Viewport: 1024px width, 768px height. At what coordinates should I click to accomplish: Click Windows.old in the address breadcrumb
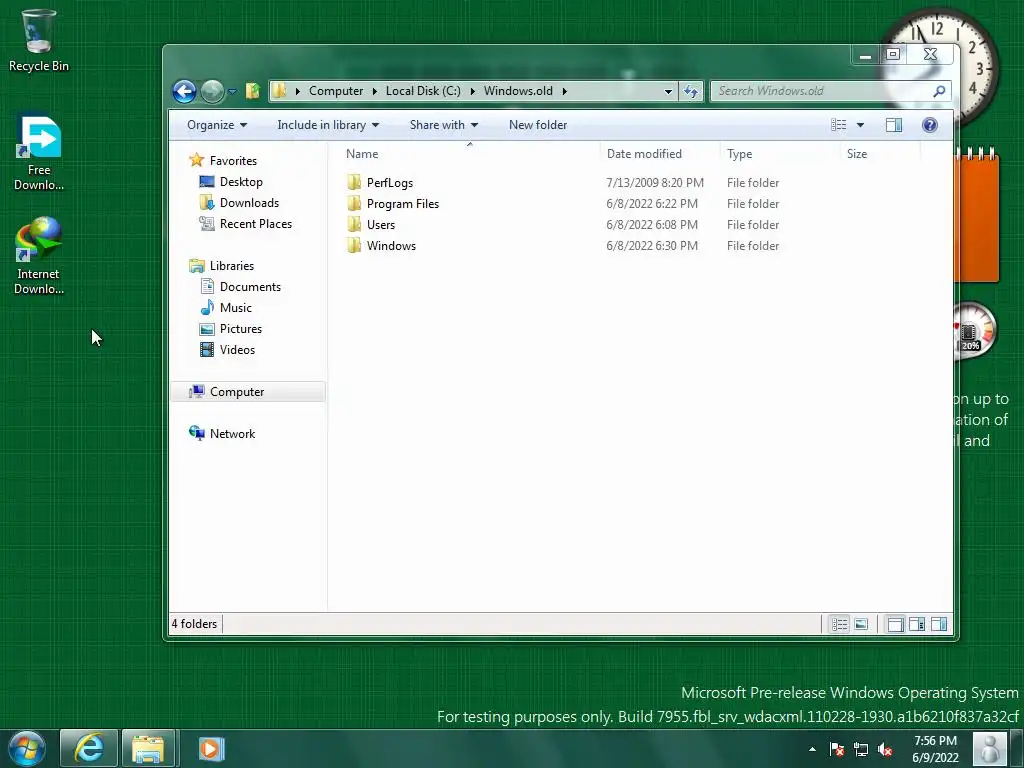click(518, 91)
